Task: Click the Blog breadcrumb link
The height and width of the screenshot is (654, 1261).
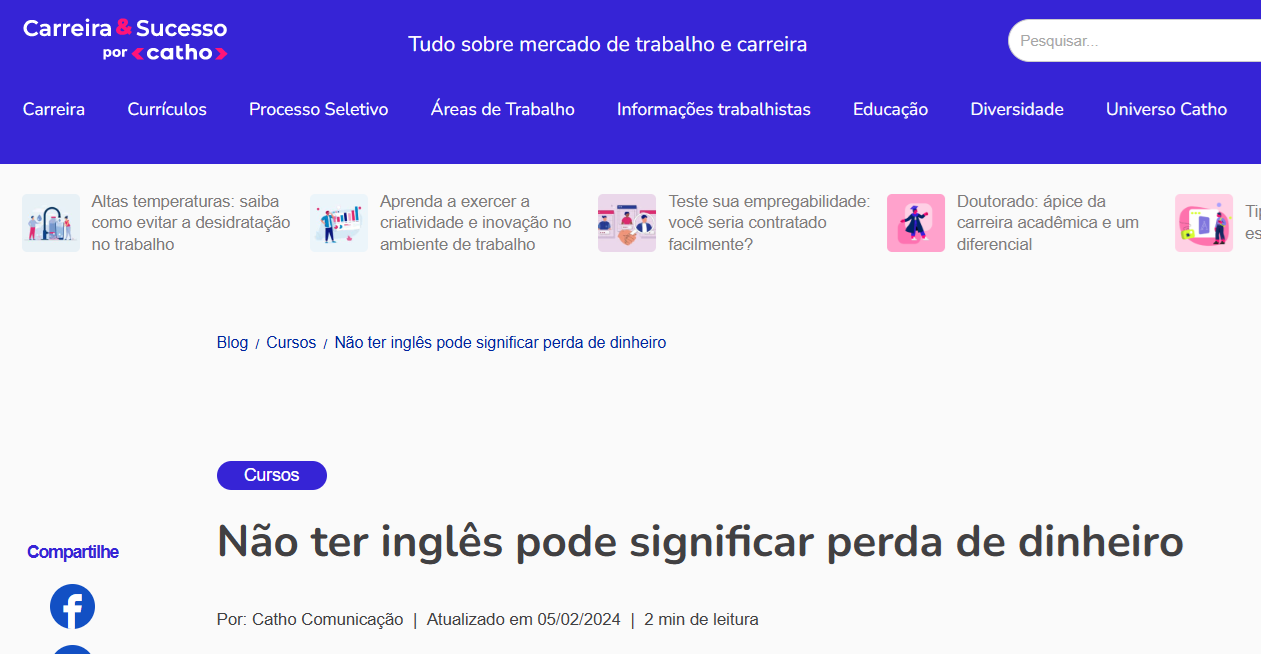Action: click(232, 342)
